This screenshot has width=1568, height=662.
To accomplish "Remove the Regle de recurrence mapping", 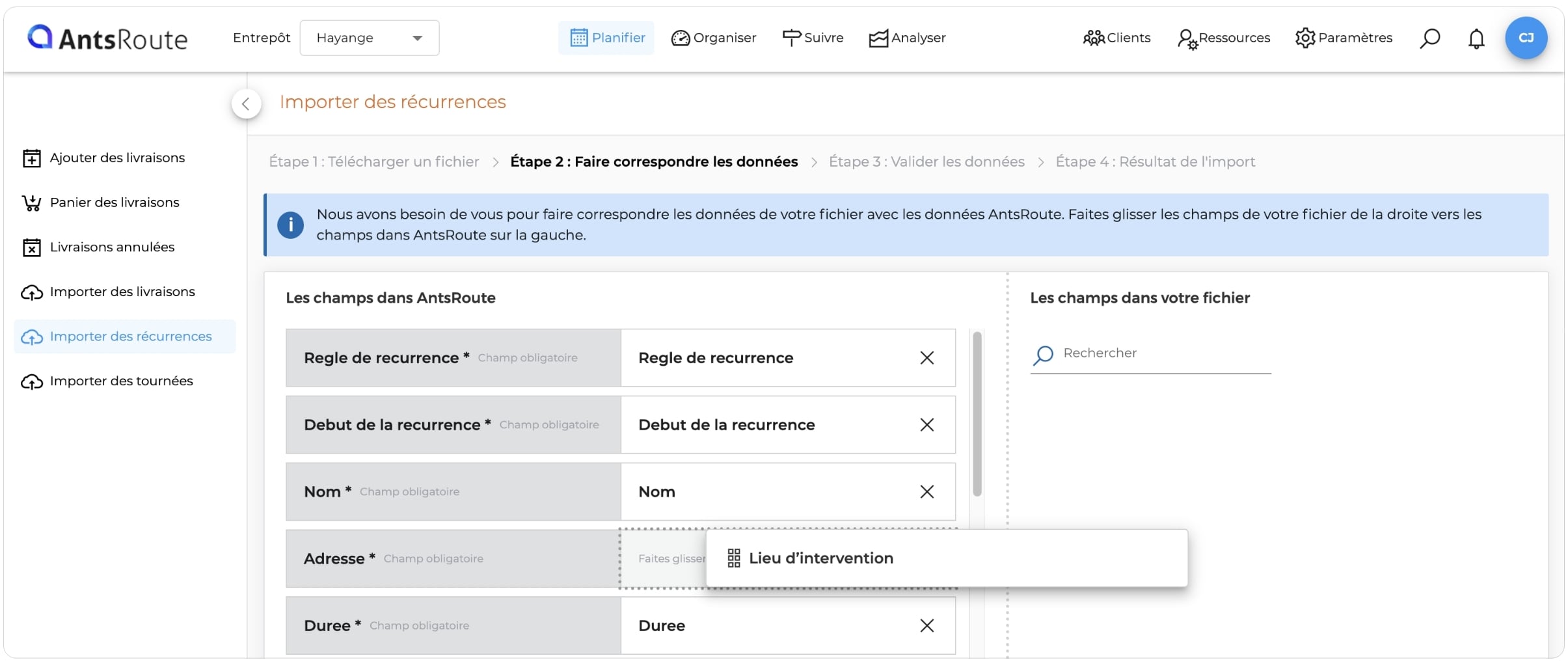I will (927, 358).
